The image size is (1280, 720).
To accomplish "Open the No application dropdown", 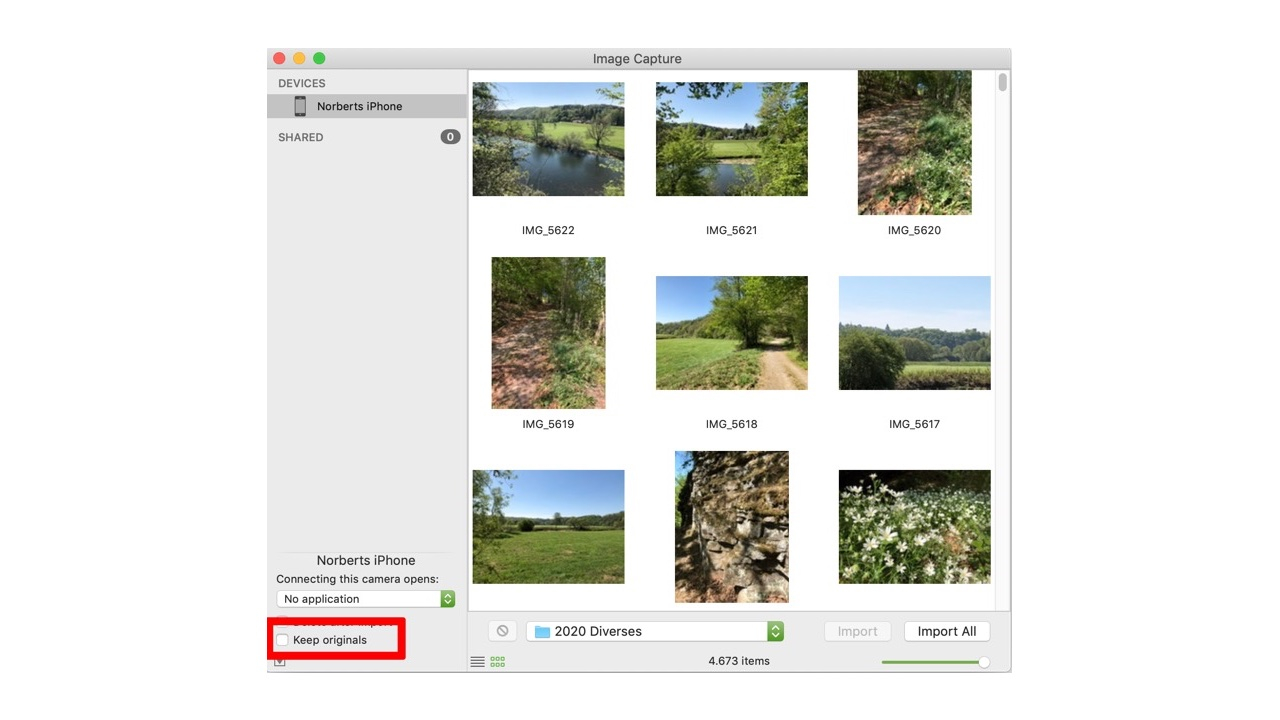I will (x=366, y=599).
